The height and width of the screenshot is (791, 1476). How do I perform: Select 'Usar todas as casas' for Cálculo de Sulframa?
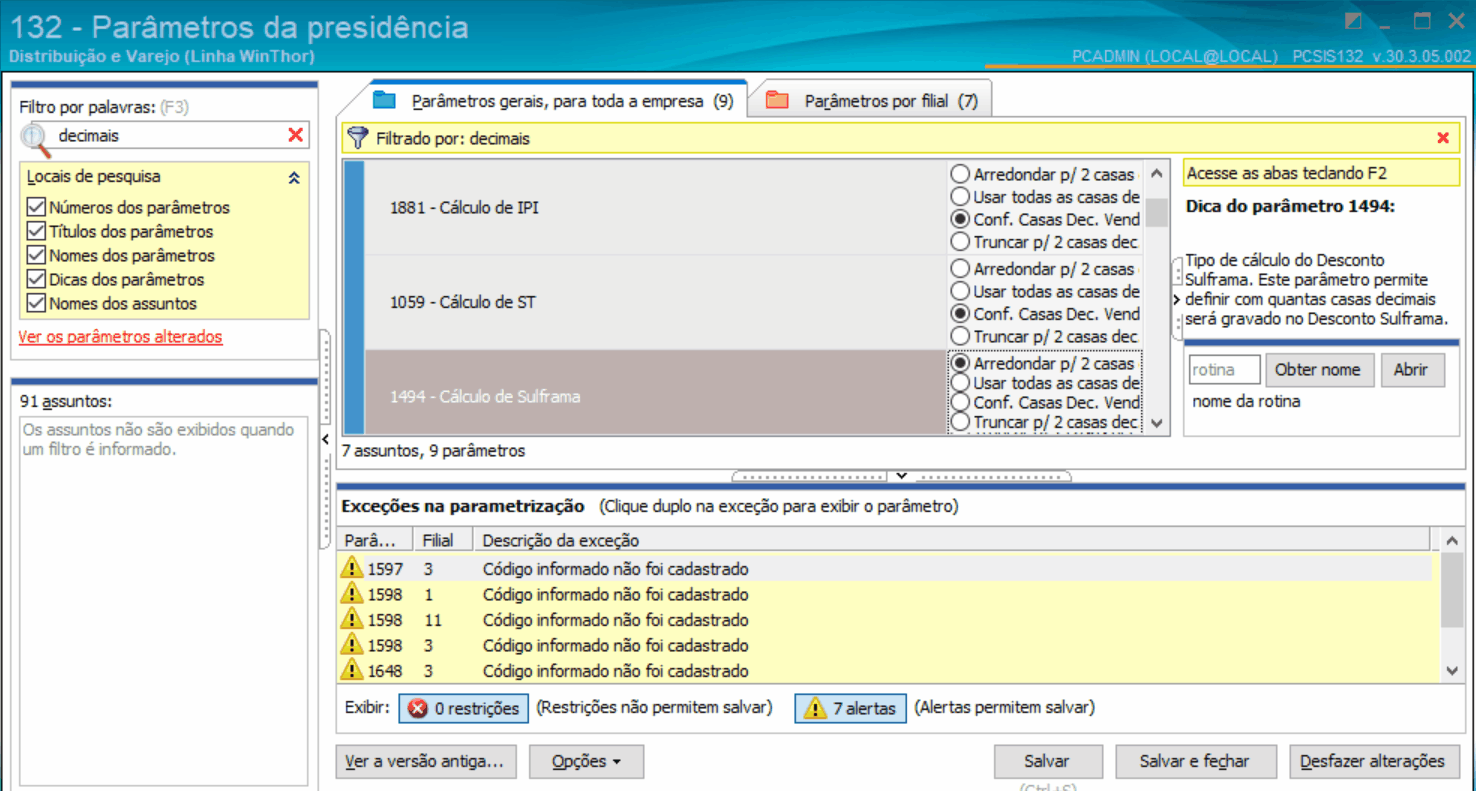(960, 383)
